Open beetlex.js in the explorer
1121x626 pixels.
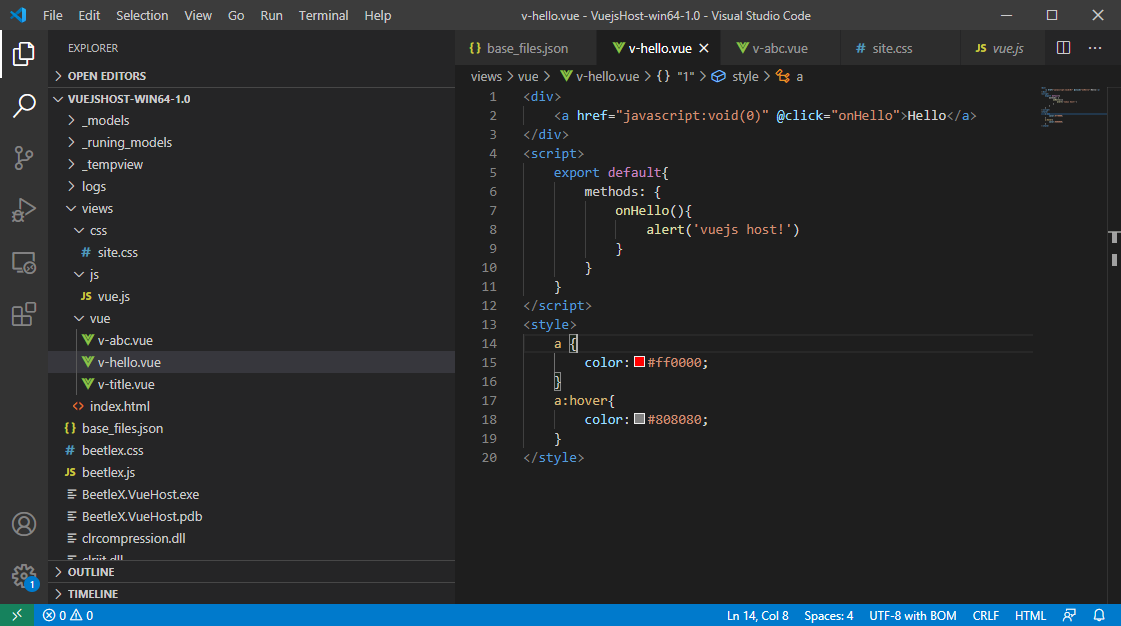click(x=251, y=472)
